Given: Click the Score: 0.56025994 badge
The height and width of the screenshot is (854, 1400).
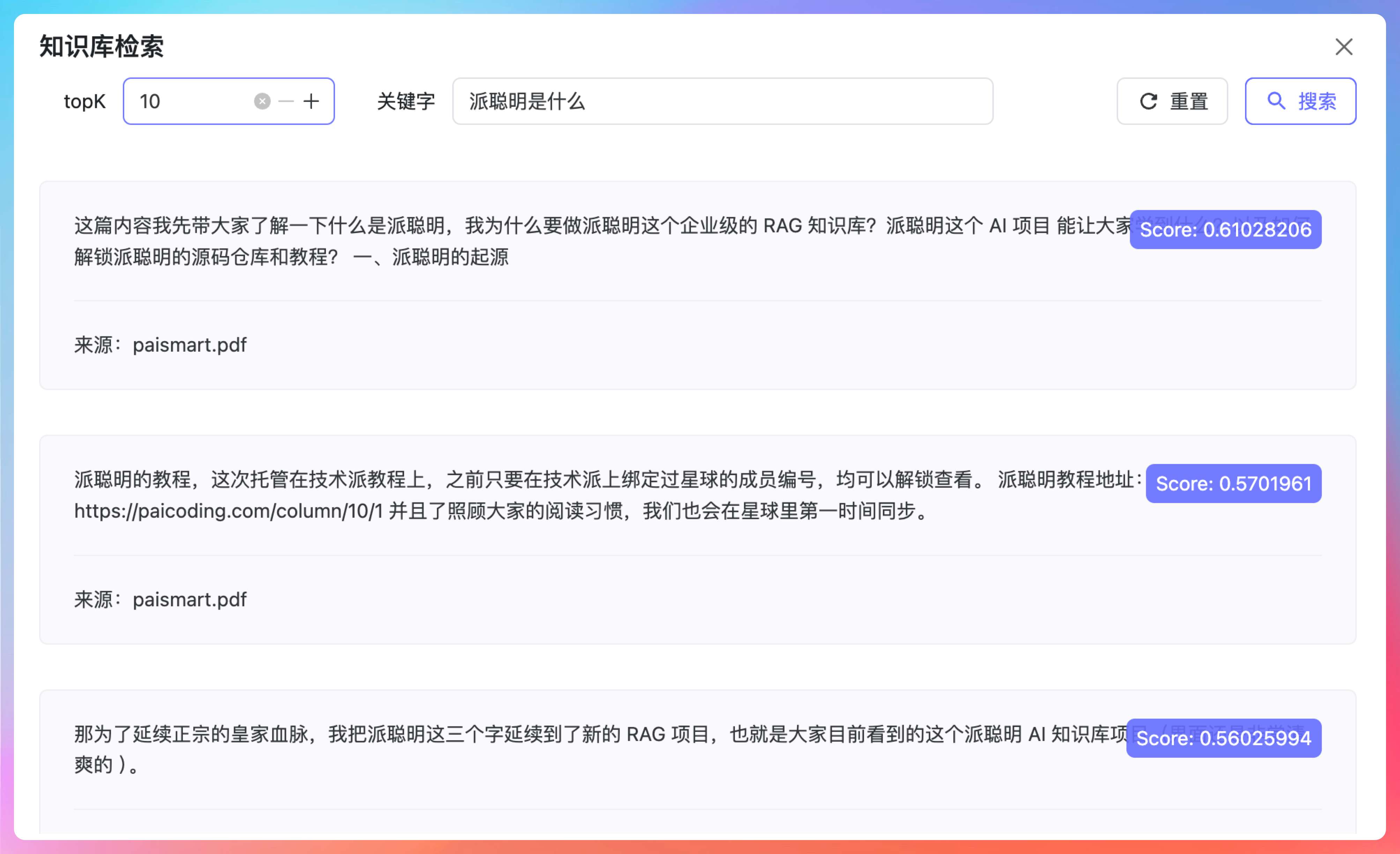Looking at the screenshot, I should [1223, 738].
